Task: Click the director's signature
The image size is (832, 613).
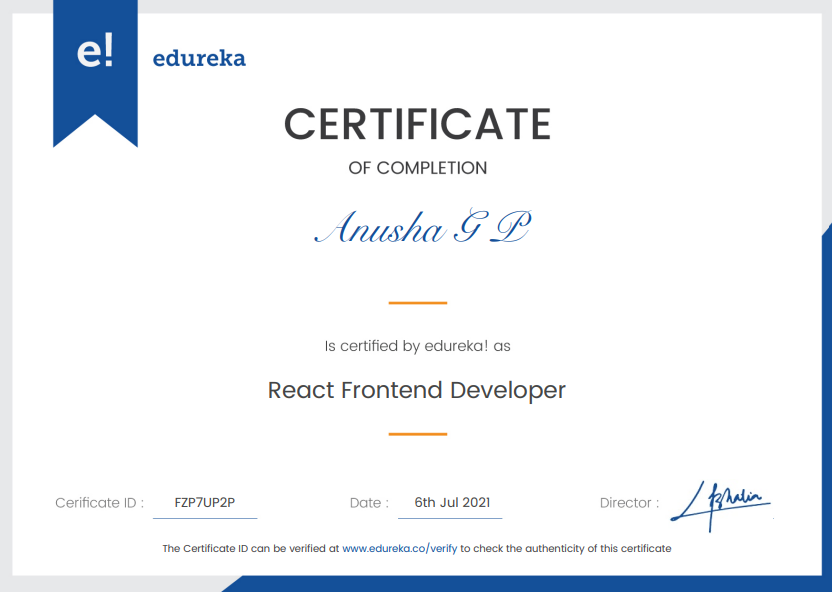Action: (x=720, y=500)
